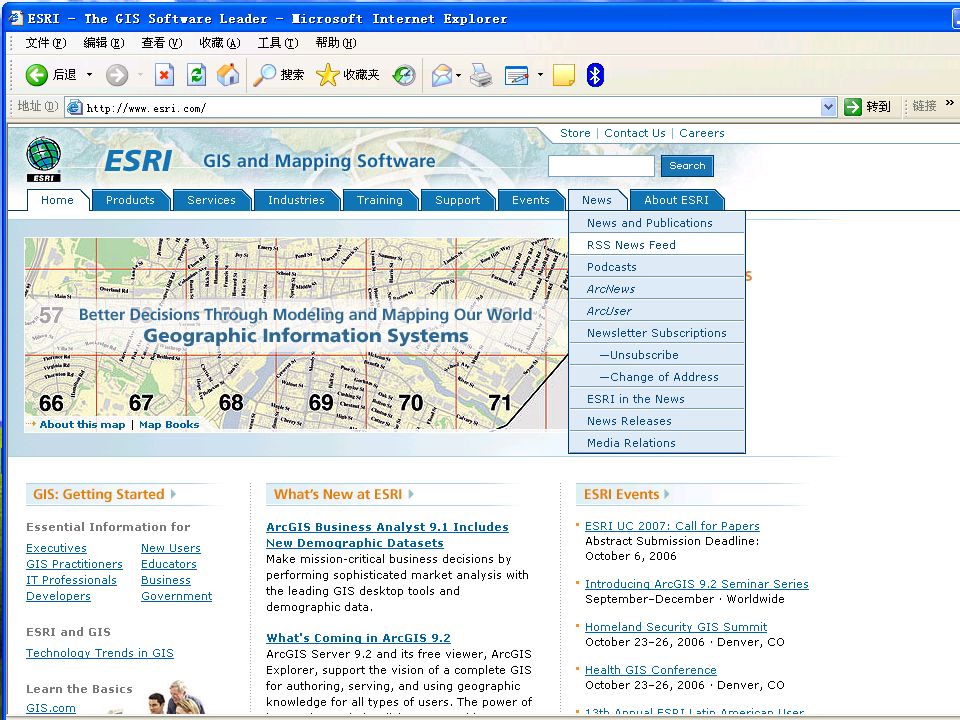Click the page icon in address bar
Viewport: 960px width, 720px height.
75,107
